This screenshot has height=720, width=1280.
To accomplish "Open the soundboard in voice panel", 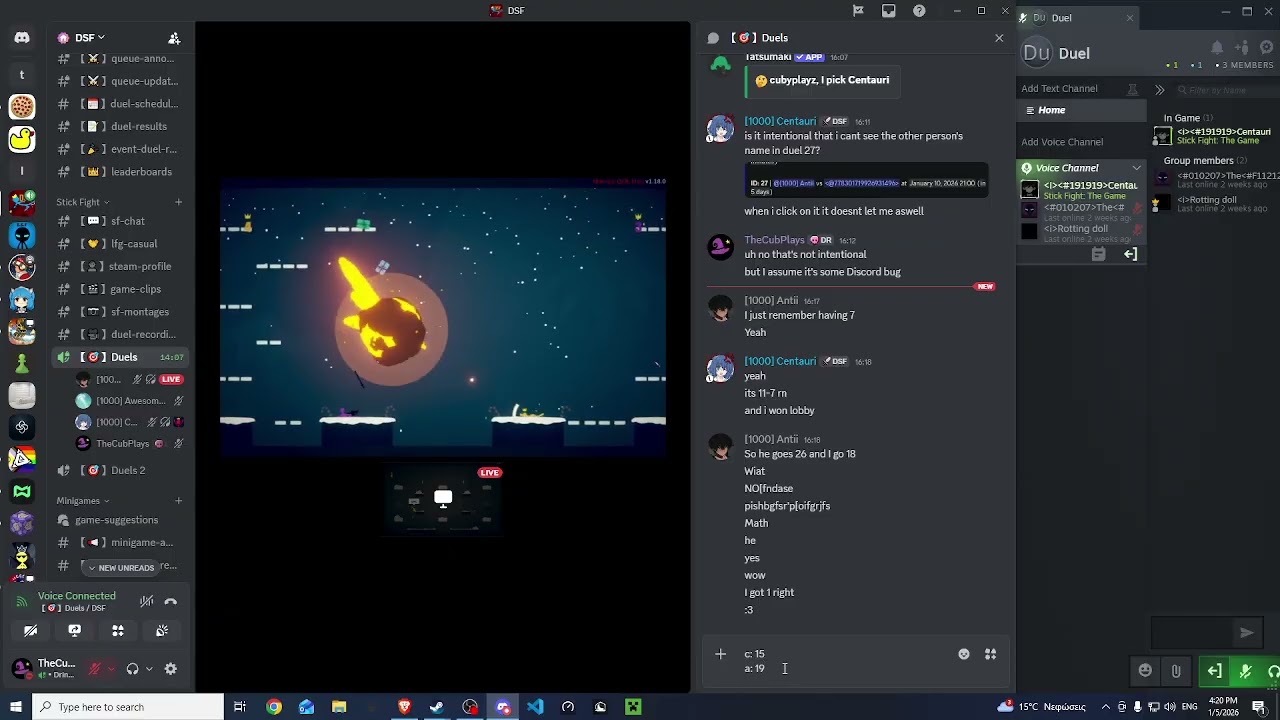I will (x=162, y=630).
